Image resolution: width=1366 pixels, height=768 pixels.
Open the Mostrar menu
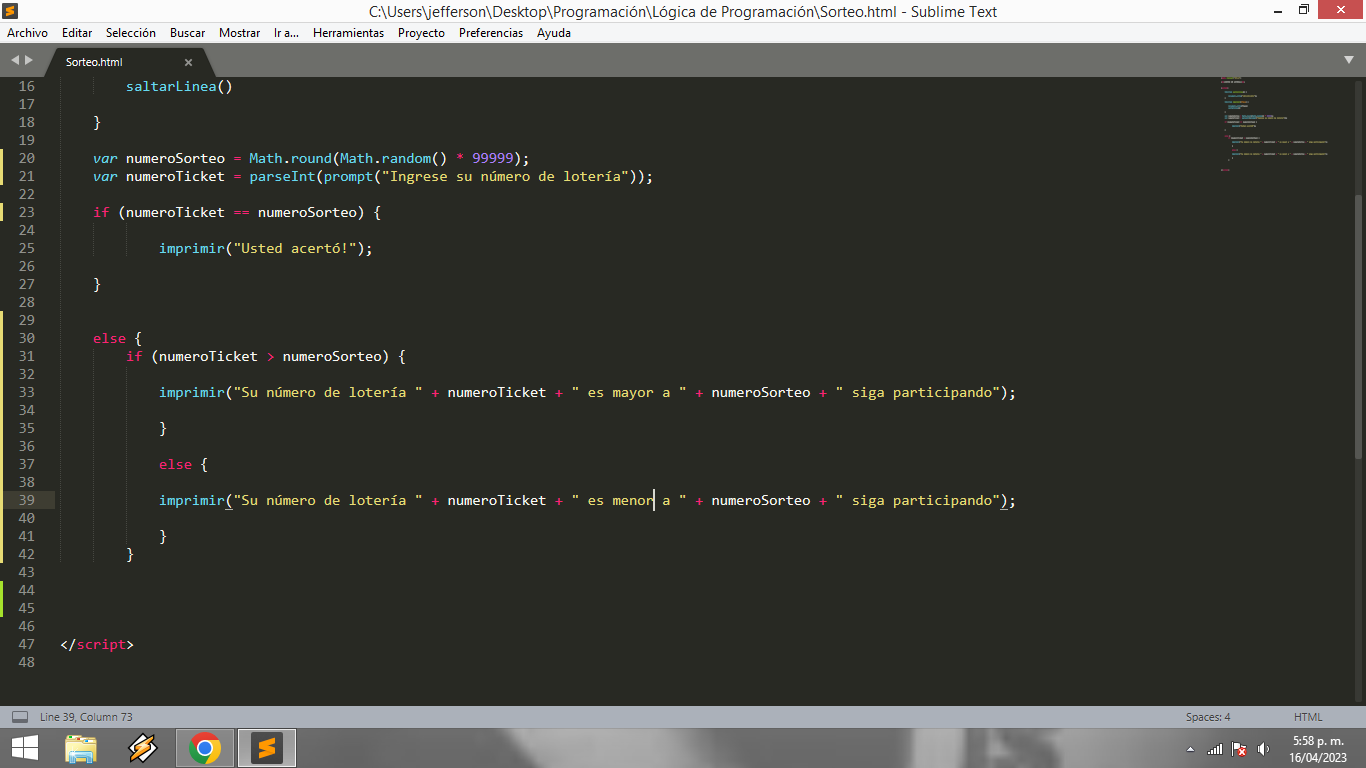[239, 33]
